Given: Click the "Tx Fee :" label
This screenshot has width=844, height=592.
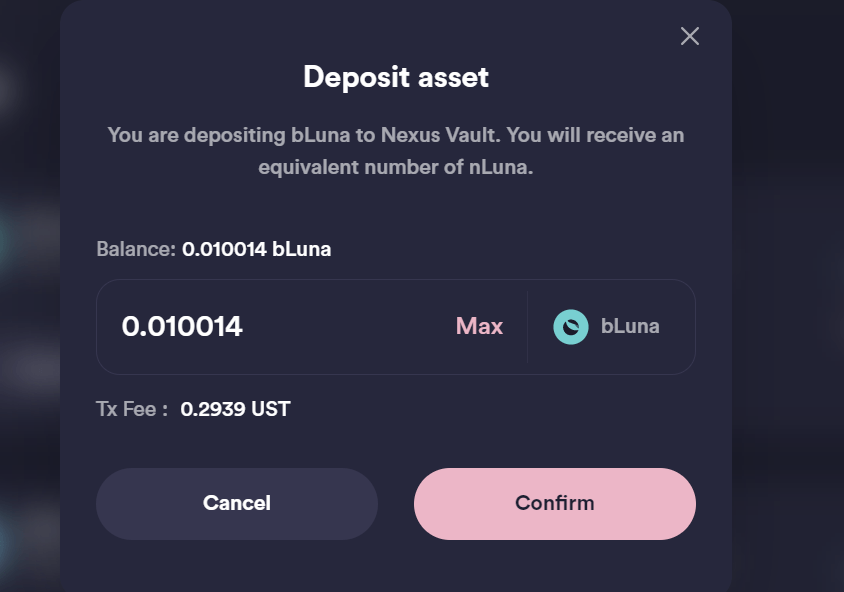Looking at the screenshot, I should (132, 409).
